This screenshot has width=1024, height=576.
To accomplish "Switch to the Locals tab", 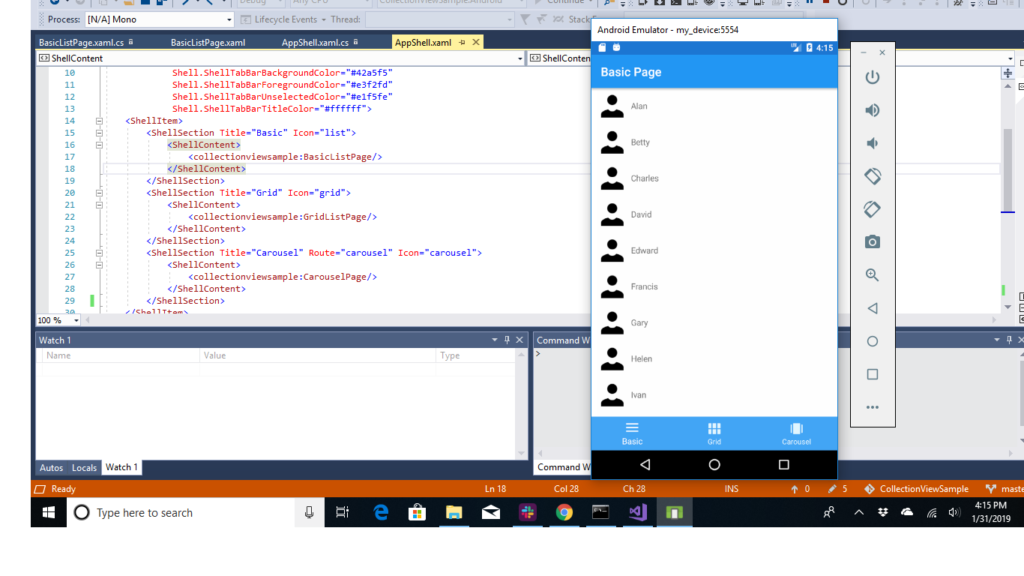I will [84, 468].
